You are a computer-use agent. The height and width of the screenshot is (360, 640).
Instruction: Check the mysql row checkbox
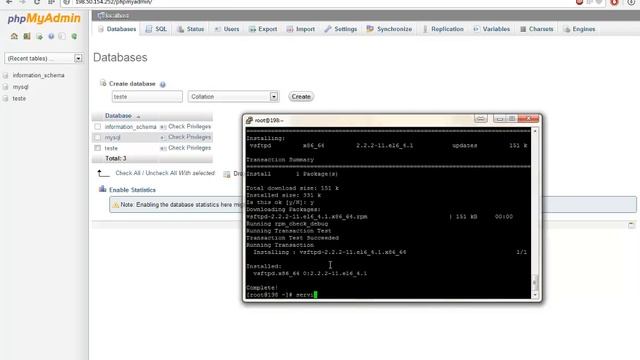[98, 137]
